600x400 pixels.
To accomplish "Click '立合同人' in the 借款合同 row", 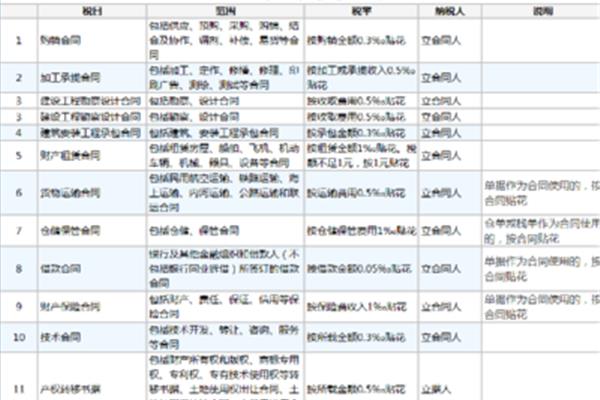I will point(440,268).
